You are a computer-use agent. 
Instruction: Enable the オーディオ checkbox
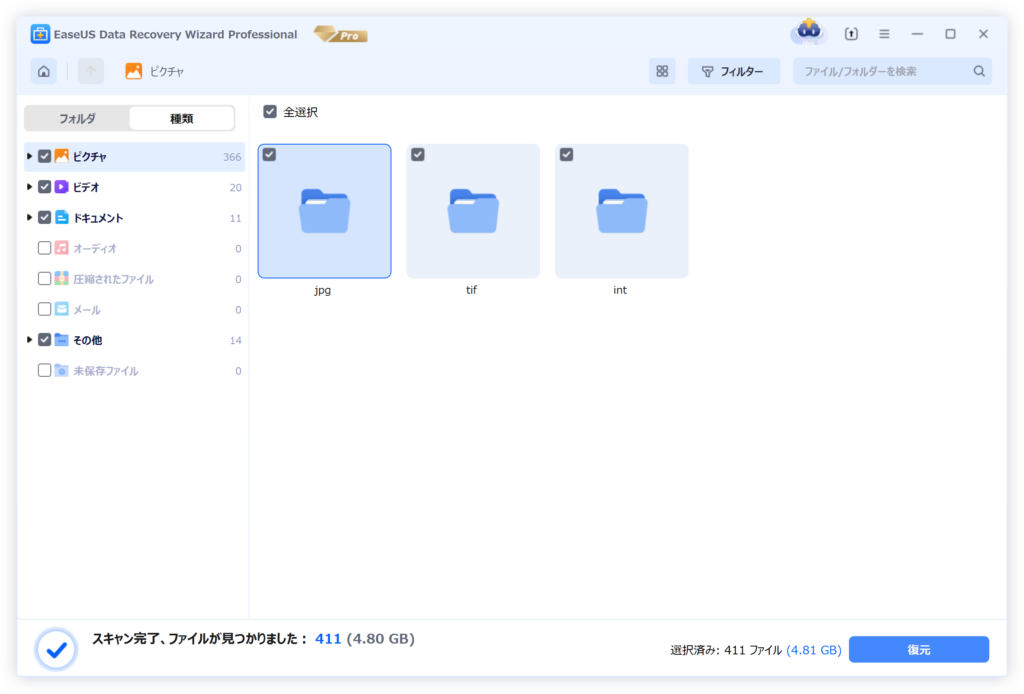coord(45,248)
